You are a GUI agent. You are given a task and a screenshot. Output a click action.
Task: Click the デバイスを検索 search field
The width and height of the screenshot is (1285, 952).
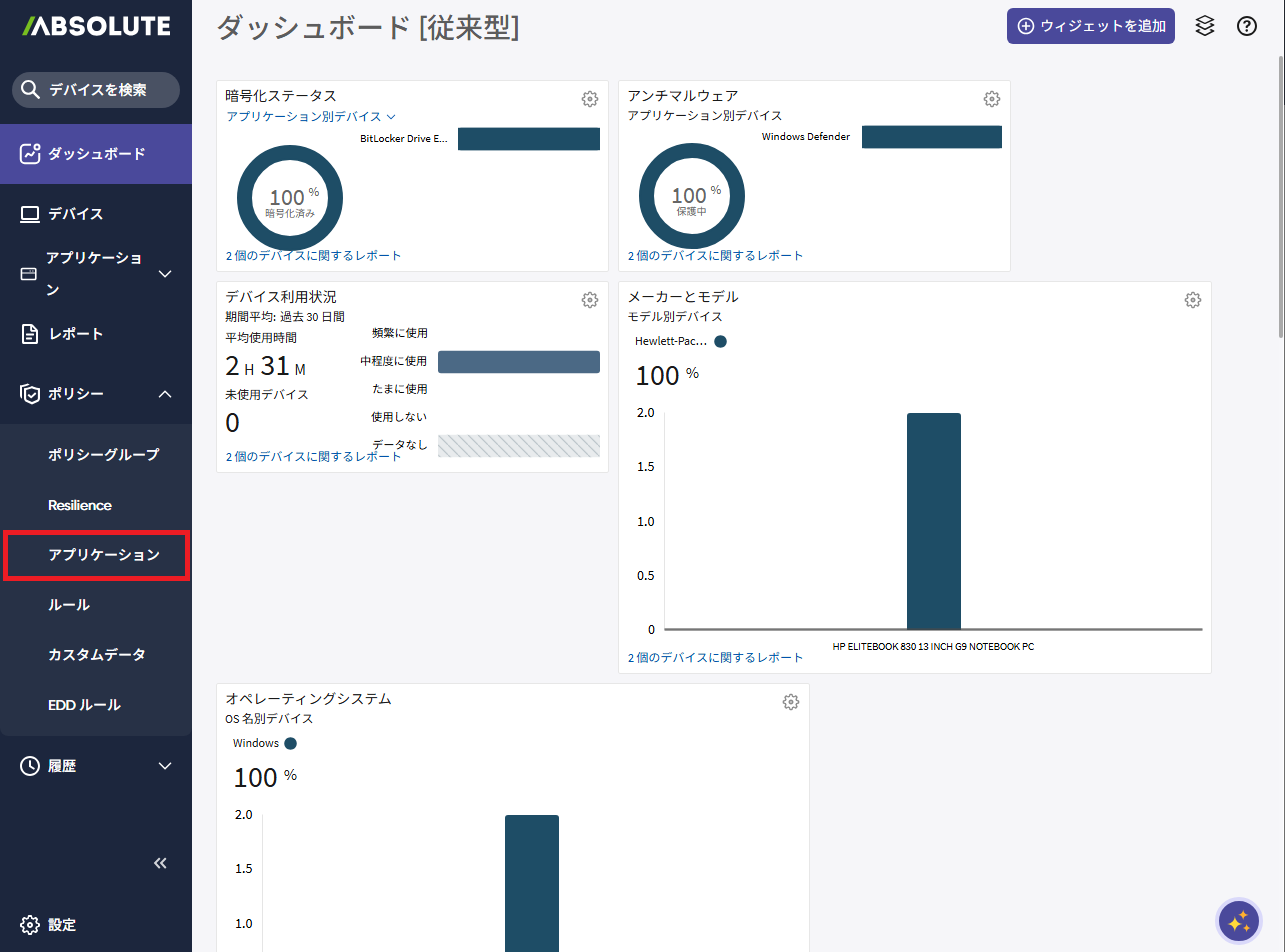pyautogui.click(x=97, y=90)
